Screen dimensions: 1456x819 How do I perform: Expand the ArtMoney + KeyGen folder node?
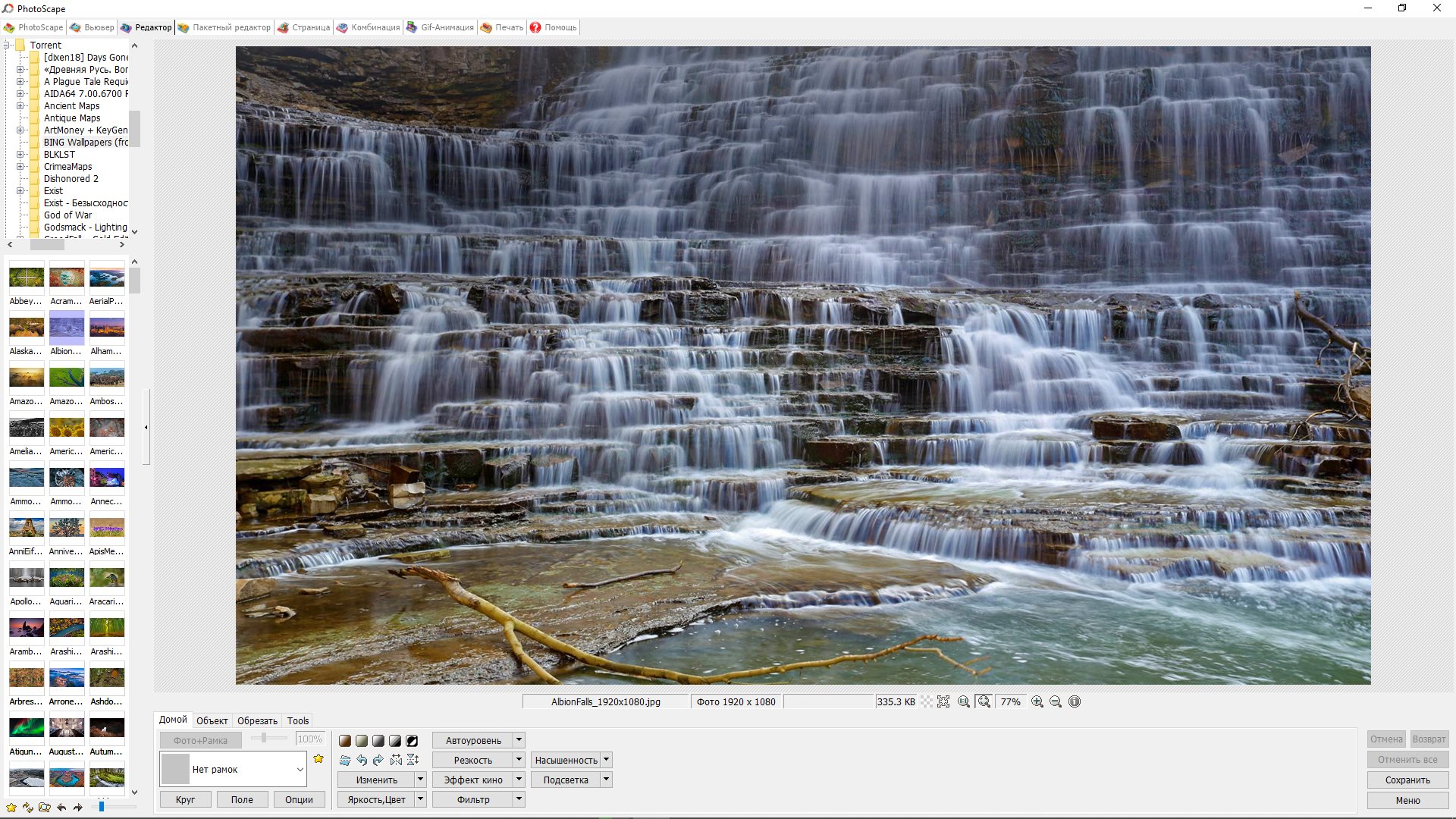pos(20,130)
